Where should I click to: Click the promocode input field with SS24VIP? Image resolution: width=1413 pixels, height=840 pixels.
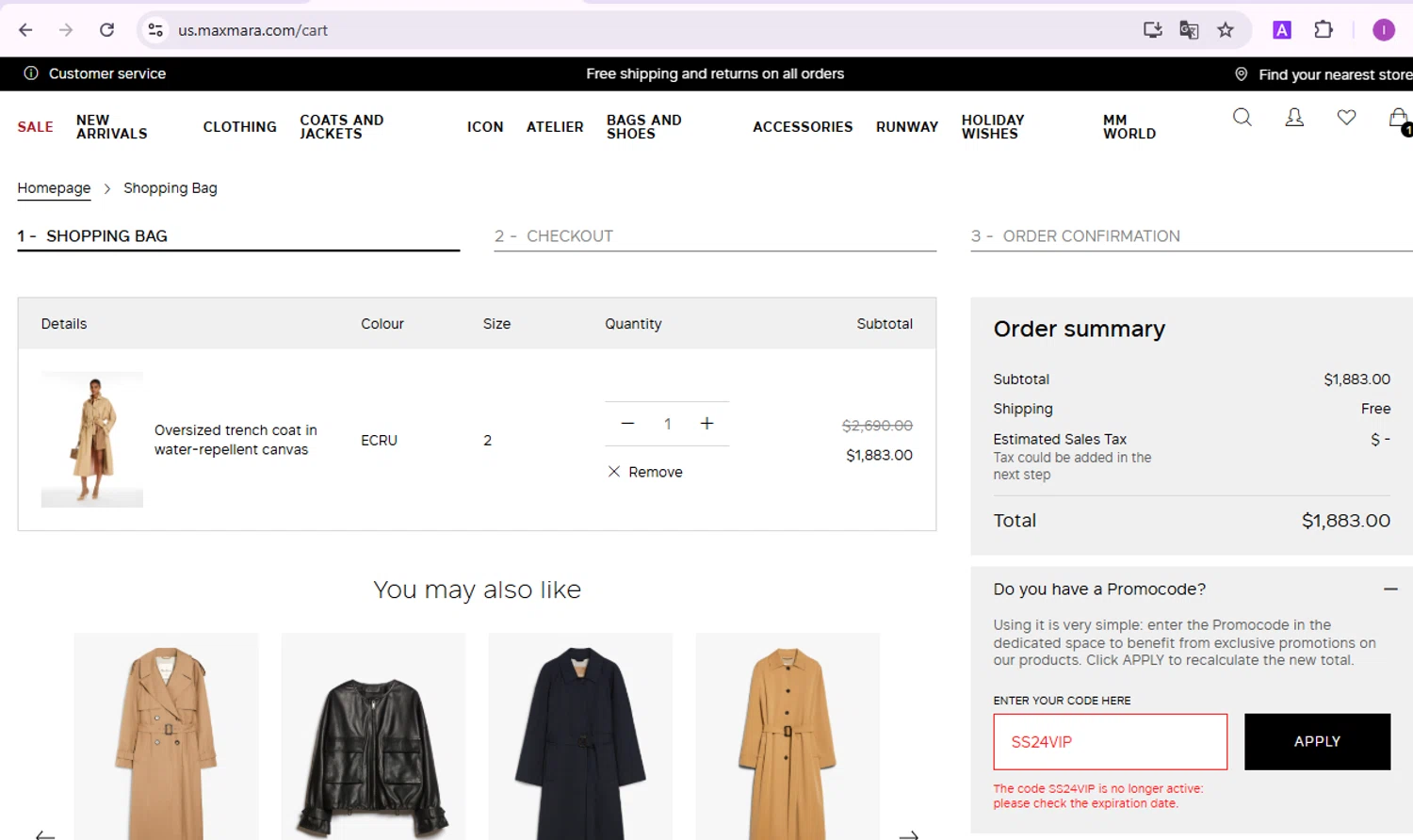(x=1110, y=742)
